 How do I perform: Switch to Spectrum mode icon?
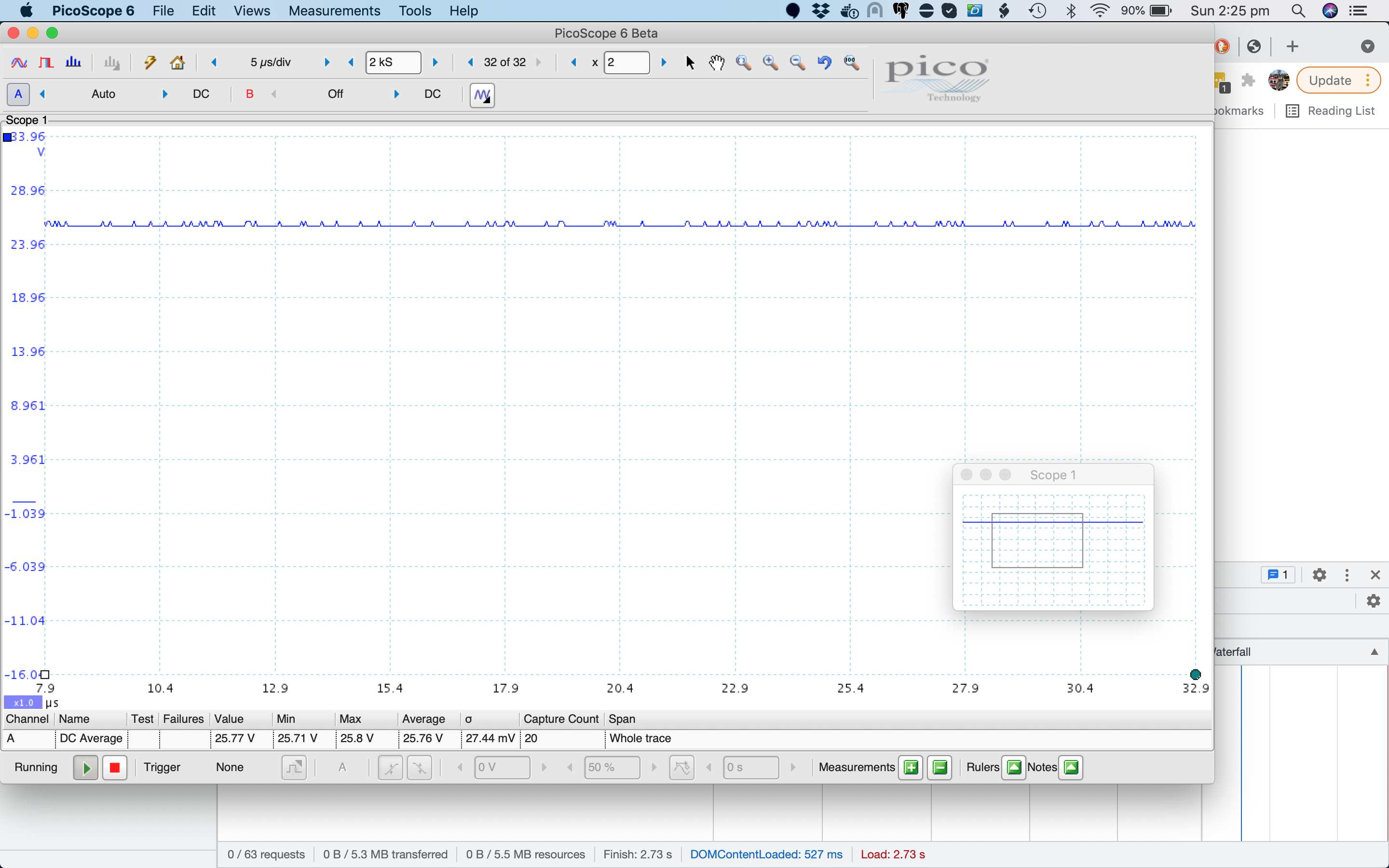tap(73, 63)
